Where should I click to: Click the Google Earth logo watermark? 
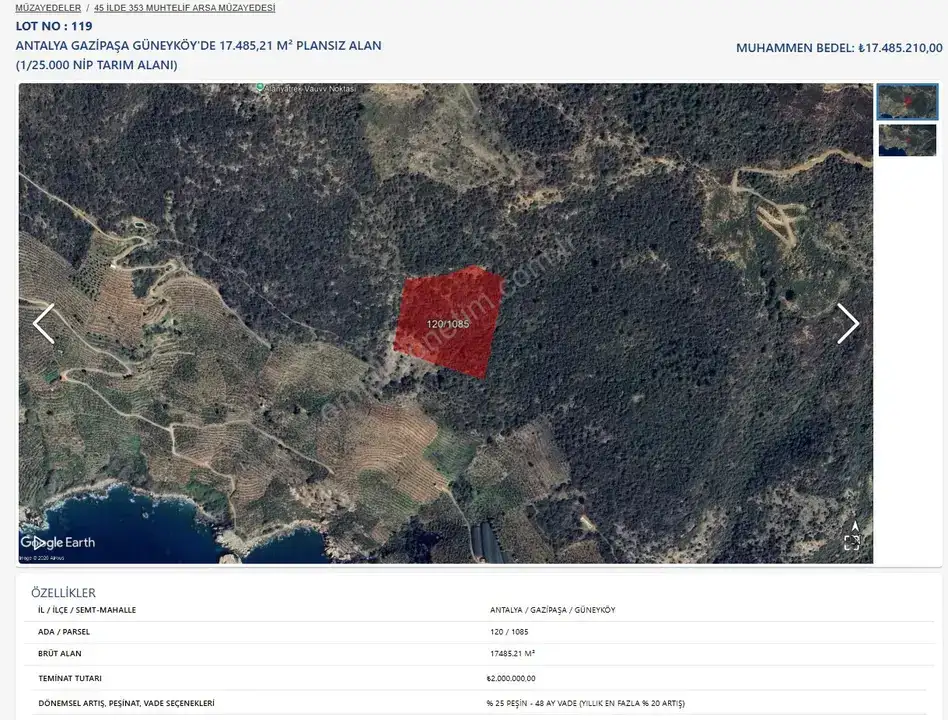pyautogui.click(x=58, y=542)
